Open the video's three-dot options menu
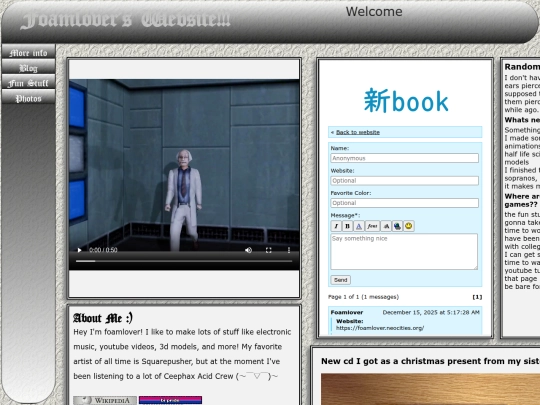 pyautogui.click(x=289, y=250)
